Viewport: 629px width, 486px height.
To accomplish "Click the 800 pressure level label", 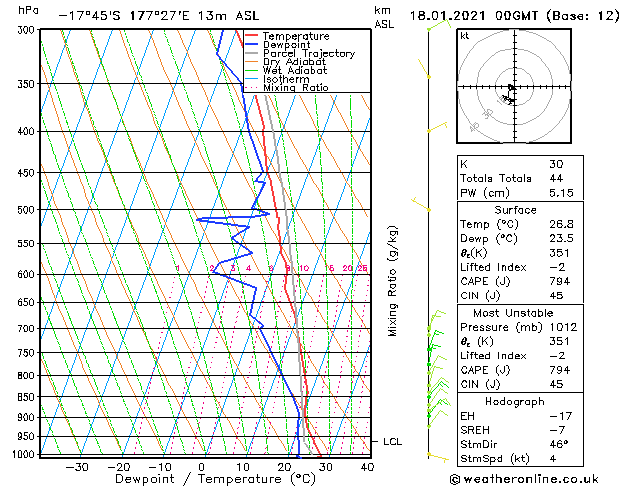I will pos(28,376).
